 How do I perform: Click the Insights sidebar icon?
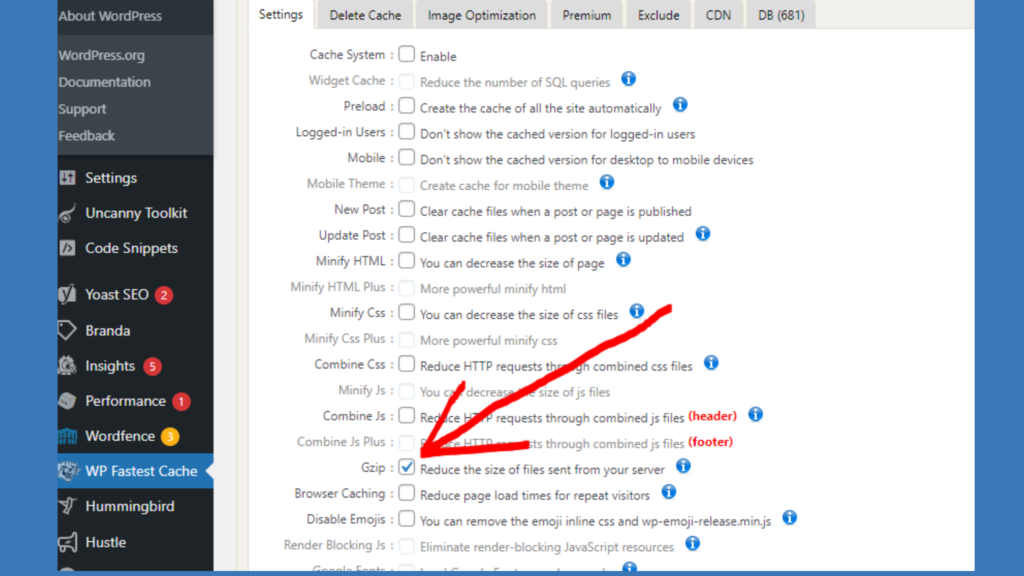point(67,366)
